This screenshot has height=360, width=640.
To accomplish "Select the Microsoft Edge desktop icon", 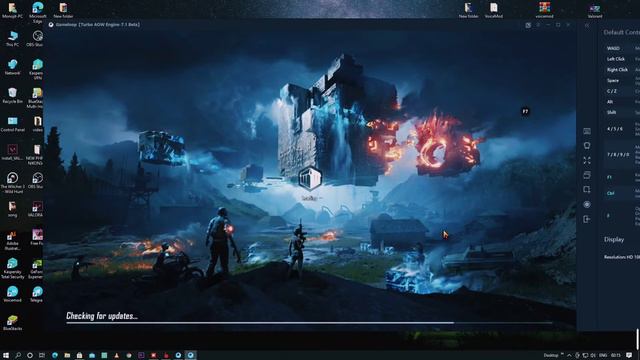I will point(38,11).
